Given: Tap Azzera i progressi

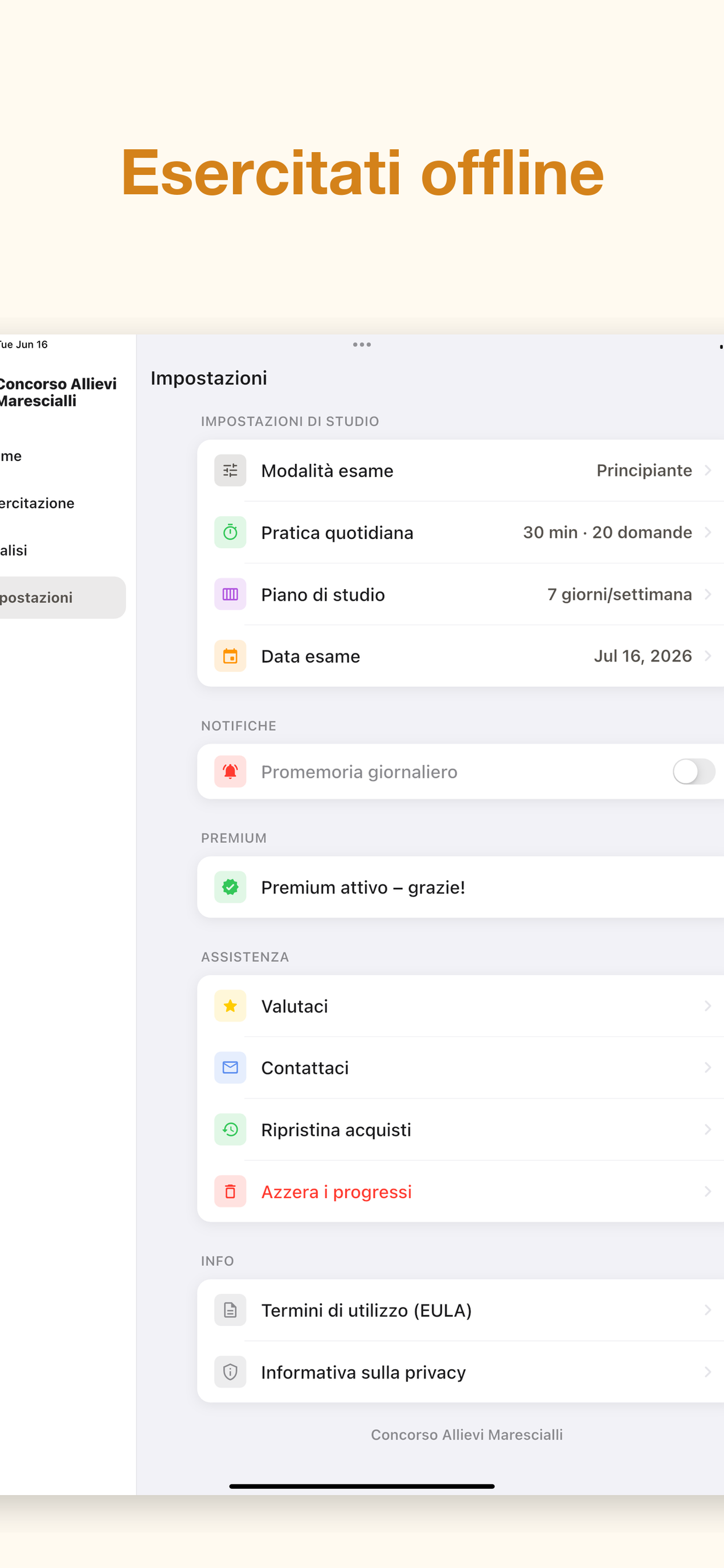Looking at the screenshot, I should (x=461, y=1192).
